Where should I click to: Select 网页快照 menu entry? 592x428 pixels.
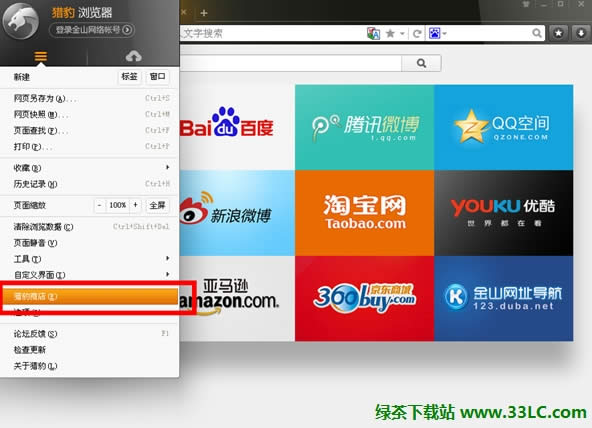[x=89, y=114]
